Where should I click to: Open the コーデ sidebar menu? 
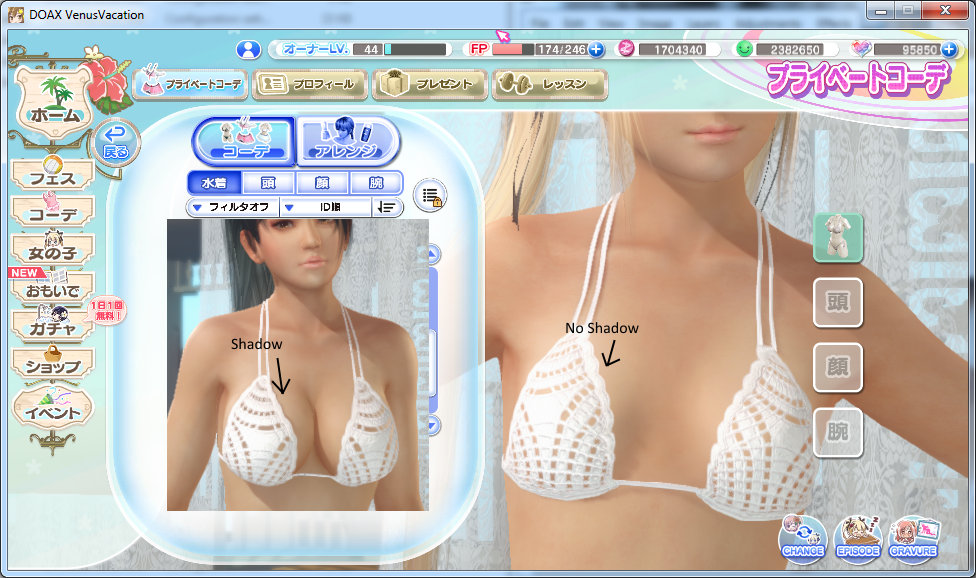pos(53,210)
